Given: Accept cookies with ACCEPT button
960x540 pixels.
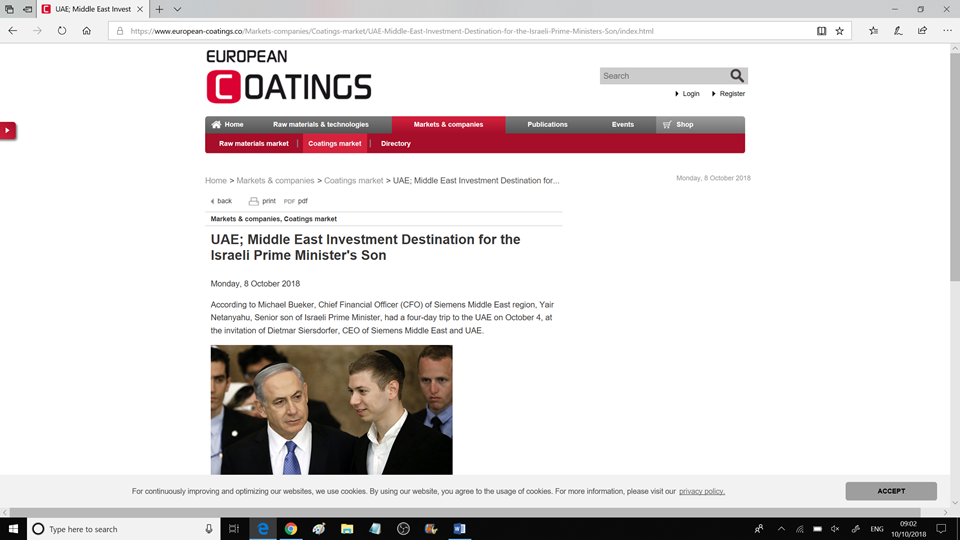Looking at the screenshot, I should pyautogui.click(x=891, y=491).
